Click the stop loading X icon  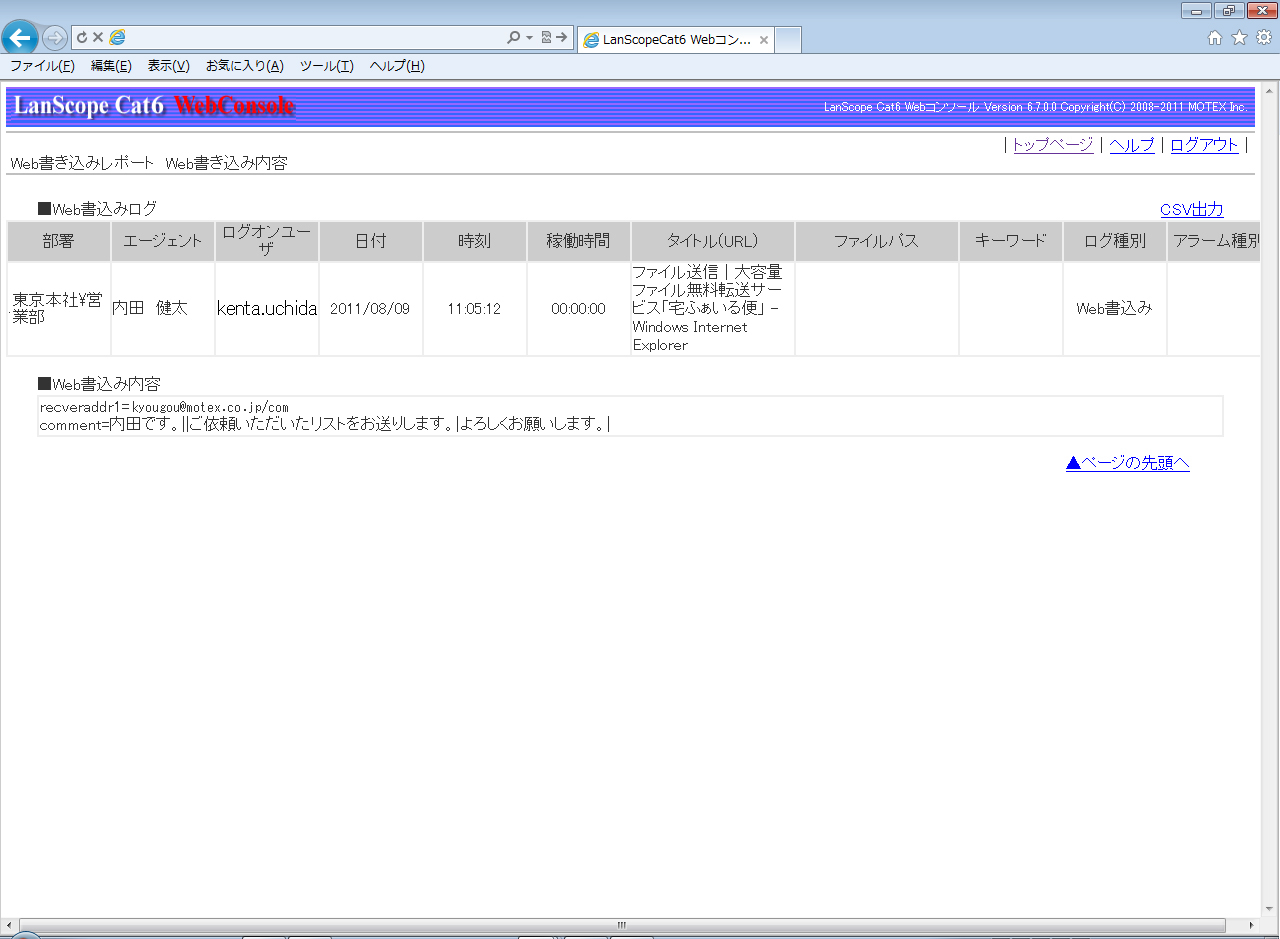pos(98,37)
